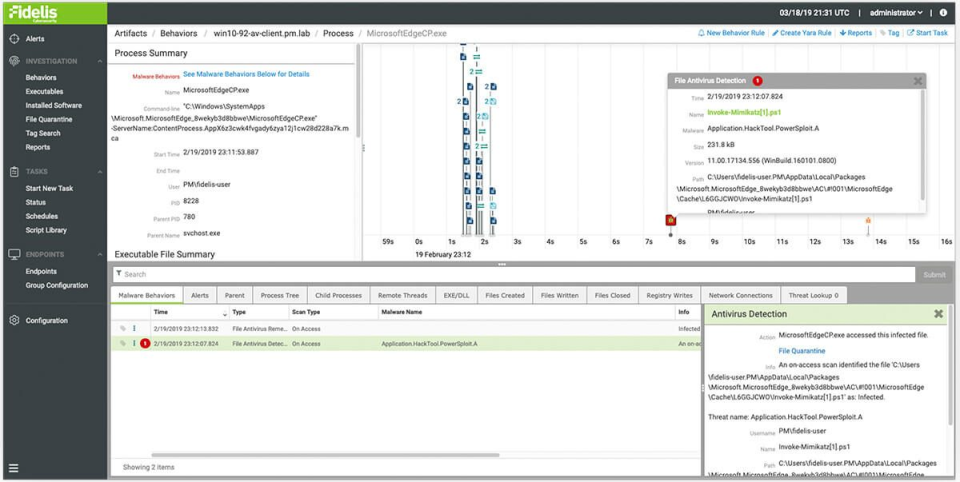Screen dimensions: 960x482
Task: Open See Malware Behaviors Below for Details link
Action: coord(246,74)
